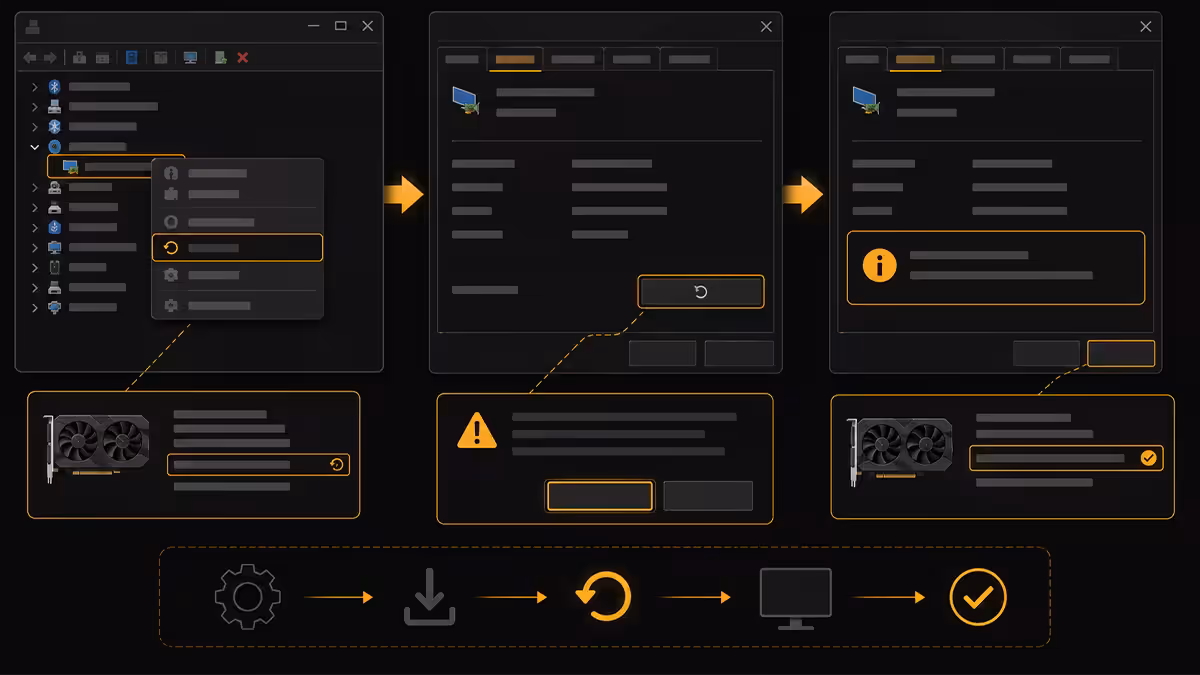Click the forward arrow in the left window toolbar
1200x675 pixels.
coord(50,57)
